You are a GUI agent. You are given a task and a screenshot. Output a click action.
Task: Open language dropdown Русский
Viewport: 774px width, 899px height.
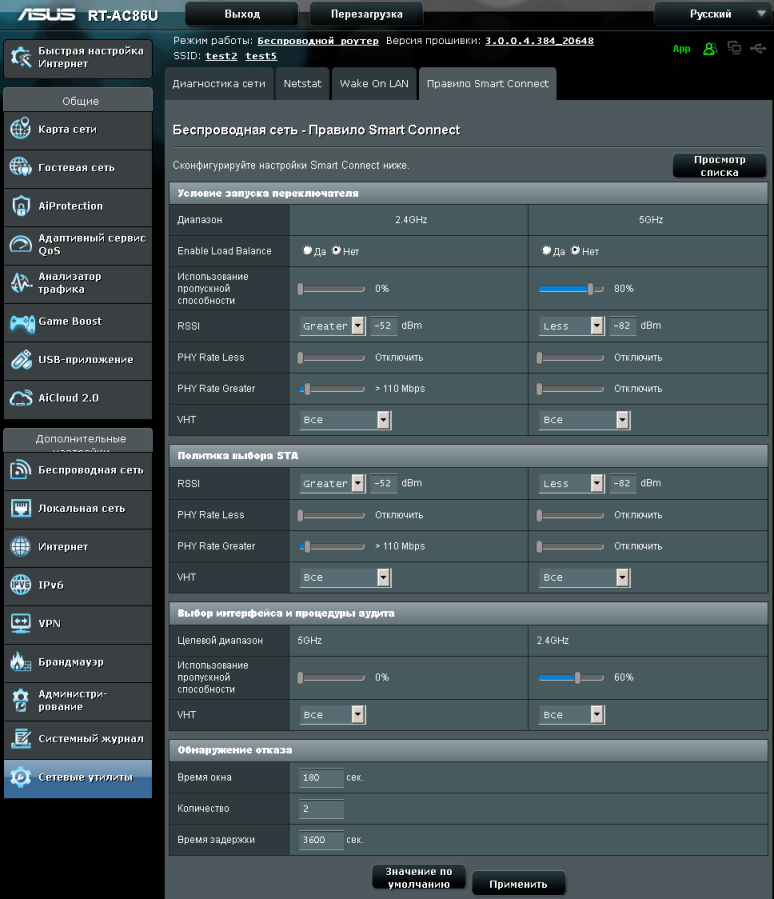point(711,14)
